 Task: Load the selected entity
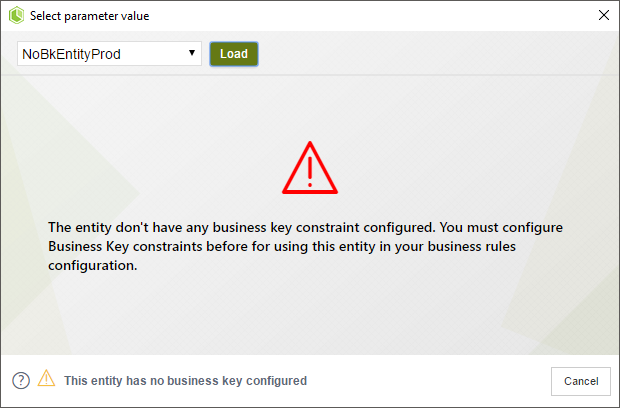pyautogui.click(x=234, y=54)
